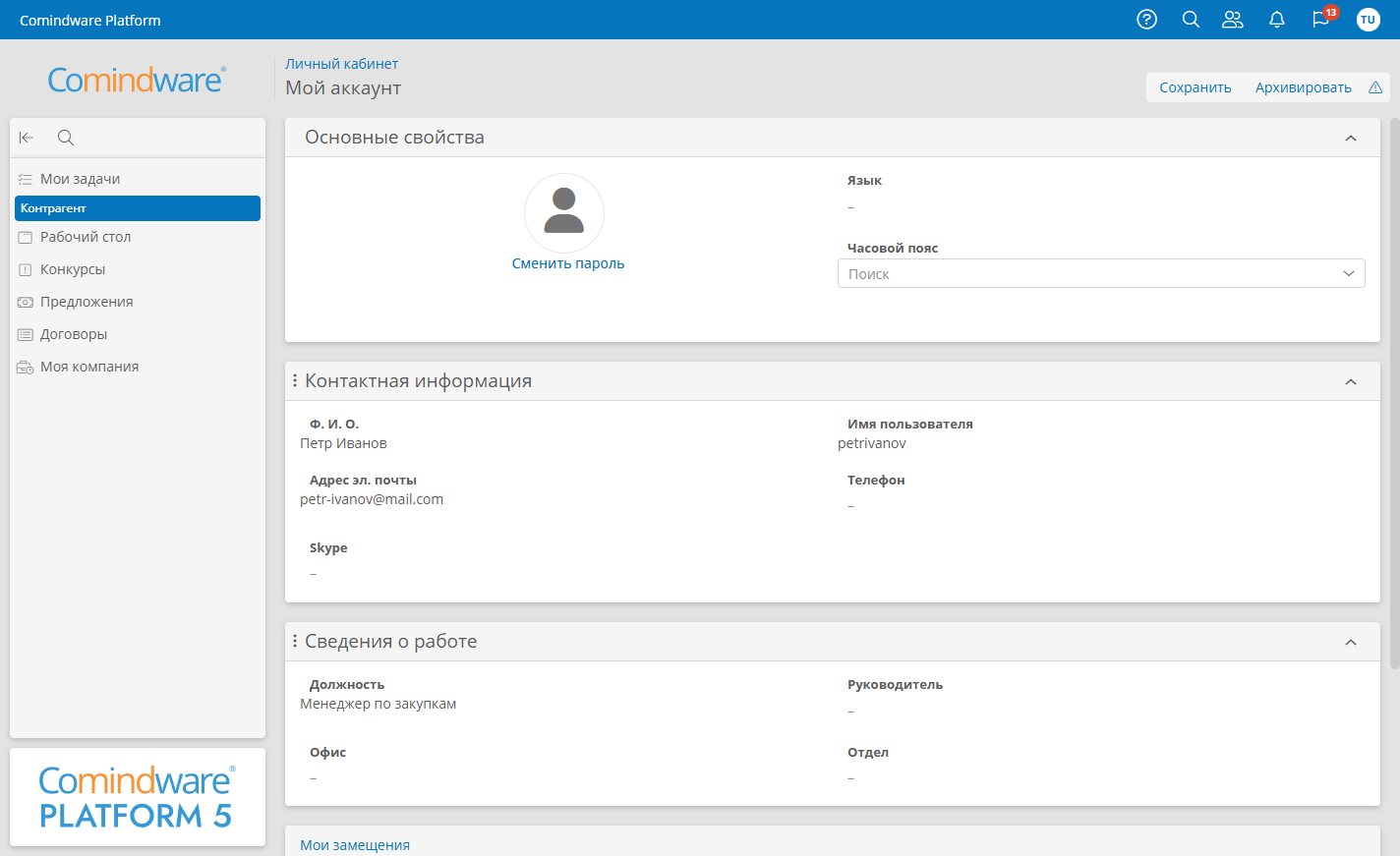Open Договоры in sidebar
The height and width of the screenshot is (856, 1400).
tap(138, 334)
